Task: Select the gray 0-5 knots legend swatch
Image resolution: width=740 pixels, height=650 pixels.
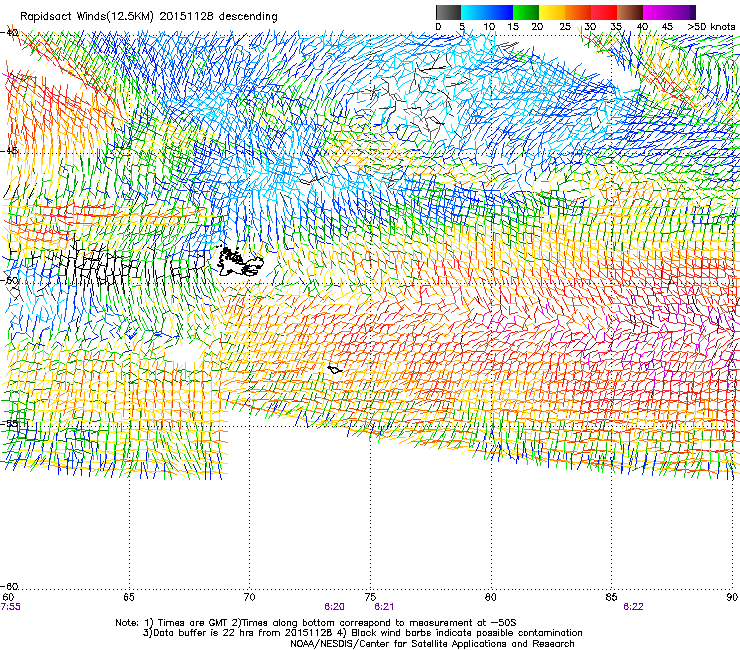Action: click(448, 12)
